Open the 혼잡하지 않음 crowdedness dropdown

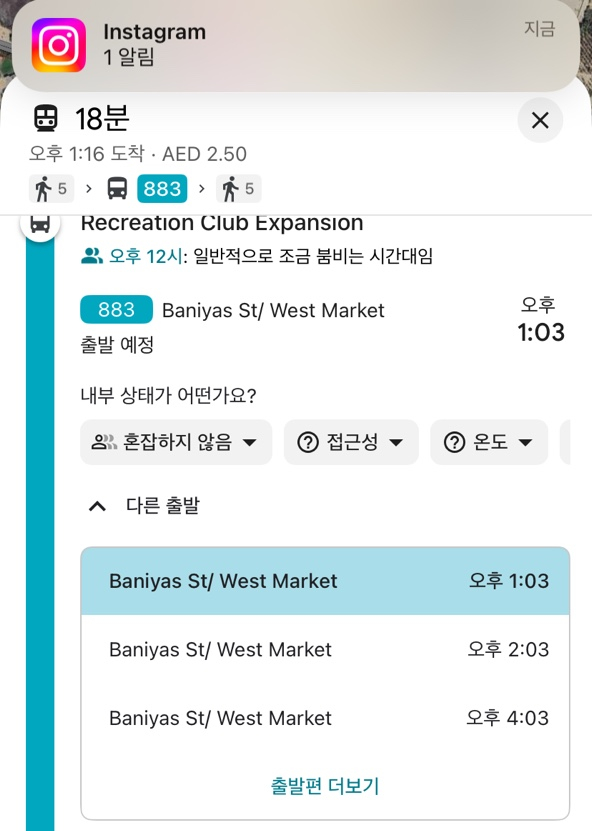pos(176,442)
